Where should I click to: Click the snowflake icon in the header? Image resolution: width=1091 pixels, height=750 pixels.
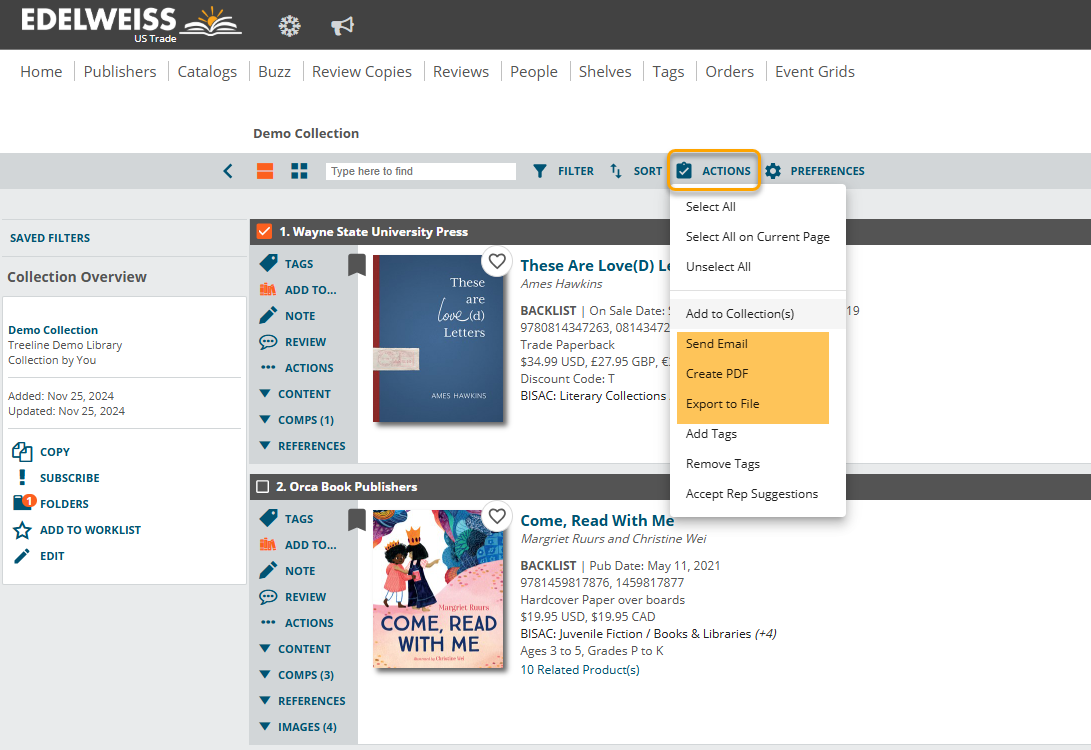(x=289, y=26)
